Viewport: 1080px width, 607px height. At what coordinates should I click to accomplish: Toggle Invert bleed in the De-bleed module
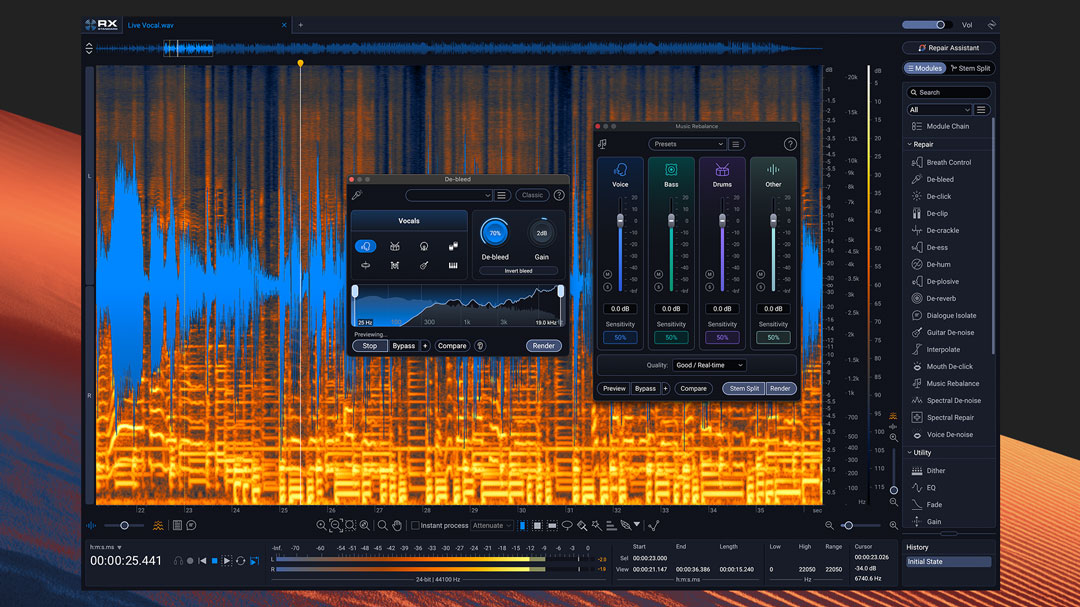516,270
